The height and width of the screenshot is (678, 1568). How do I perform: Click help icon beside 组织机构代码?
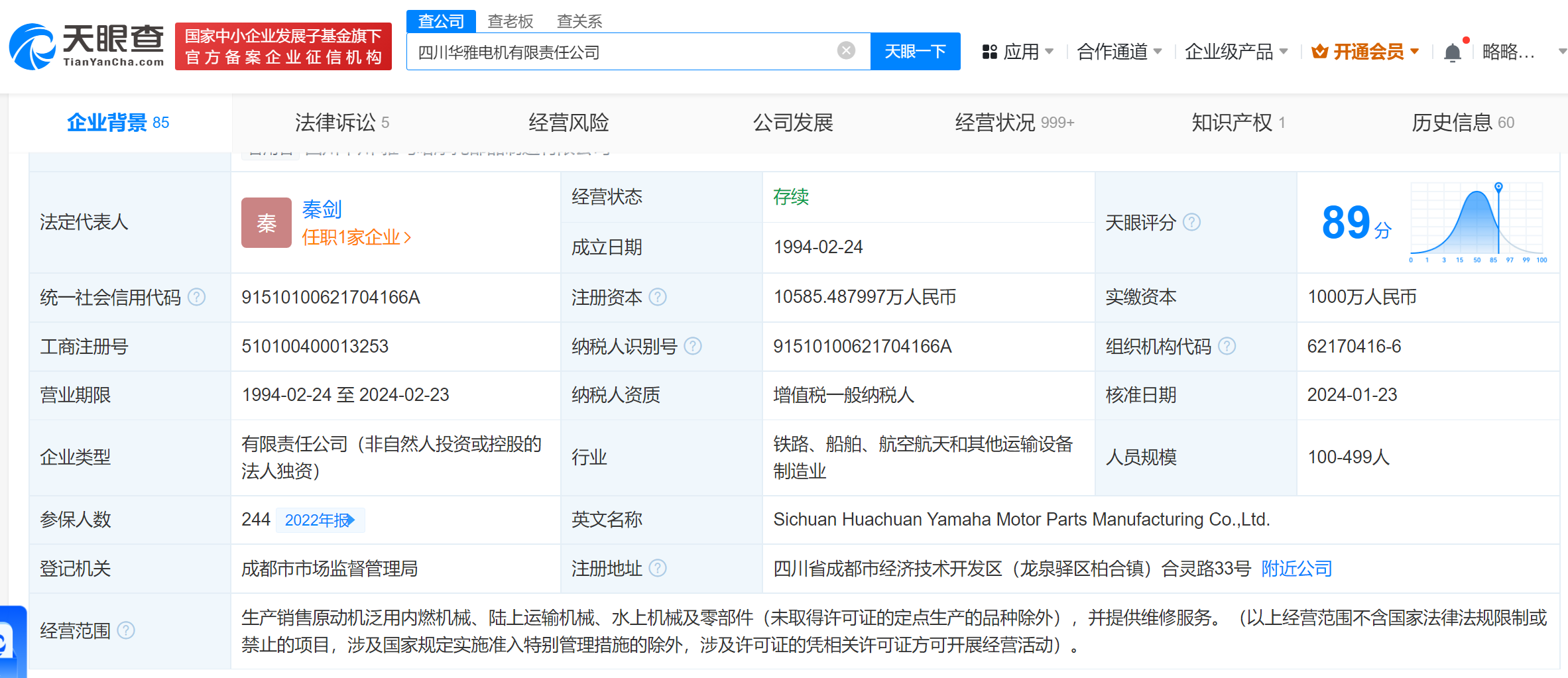click(1227, 346)
